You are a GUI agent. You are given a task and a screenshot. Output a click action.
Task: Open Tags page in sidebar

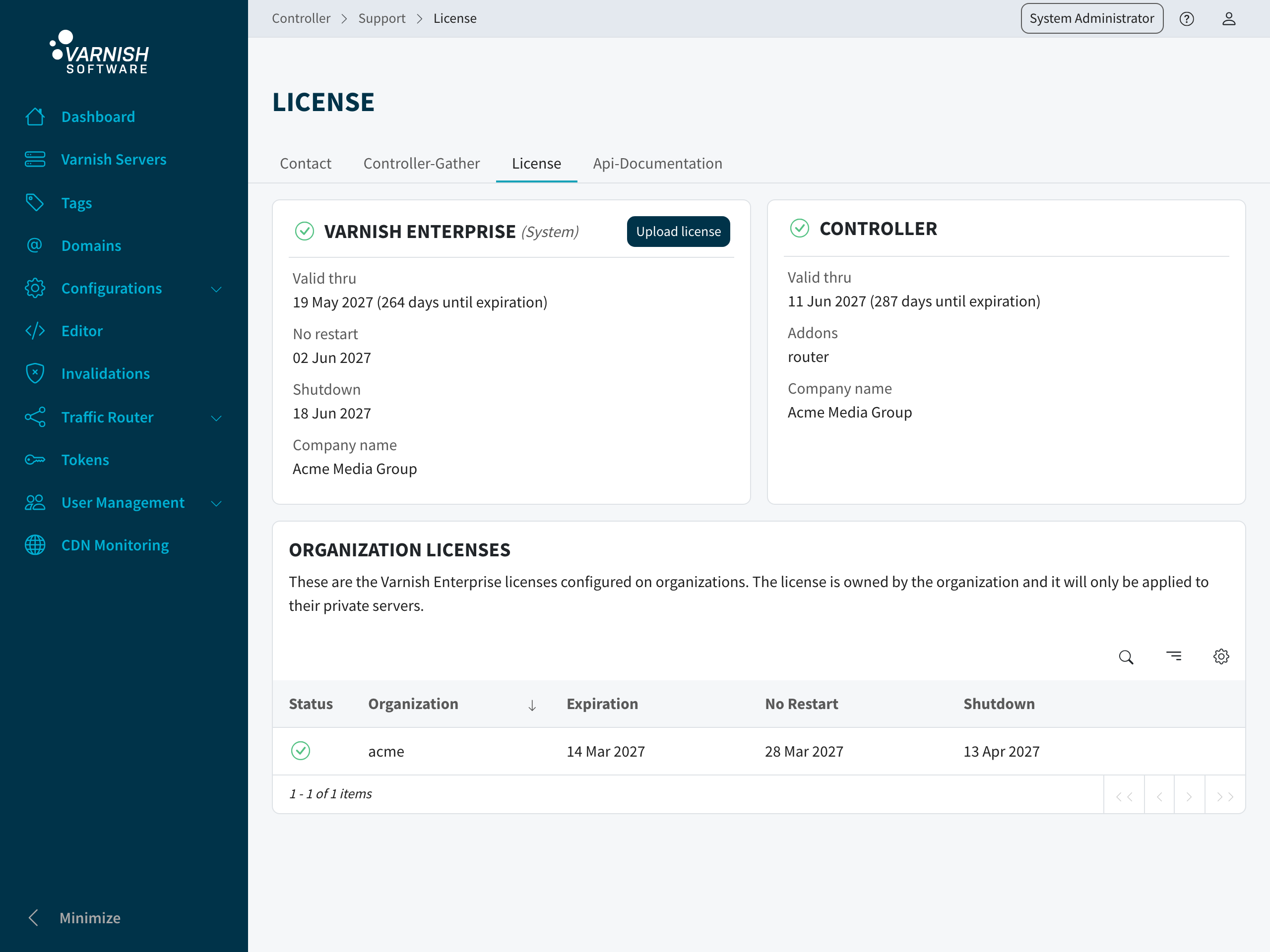coord(76,203)
